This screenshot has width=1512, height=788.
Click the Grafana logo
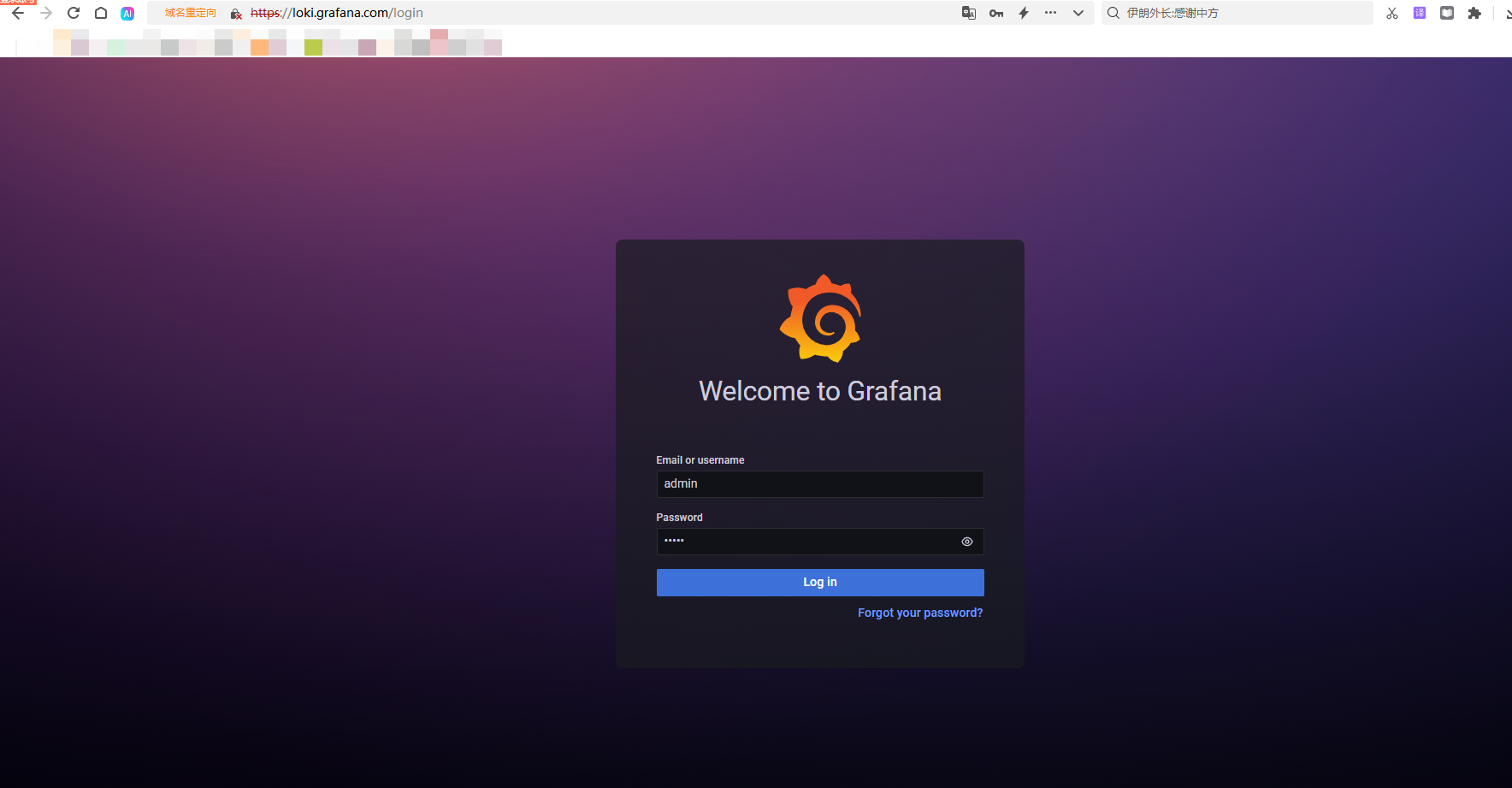click(x=820, y=318)
